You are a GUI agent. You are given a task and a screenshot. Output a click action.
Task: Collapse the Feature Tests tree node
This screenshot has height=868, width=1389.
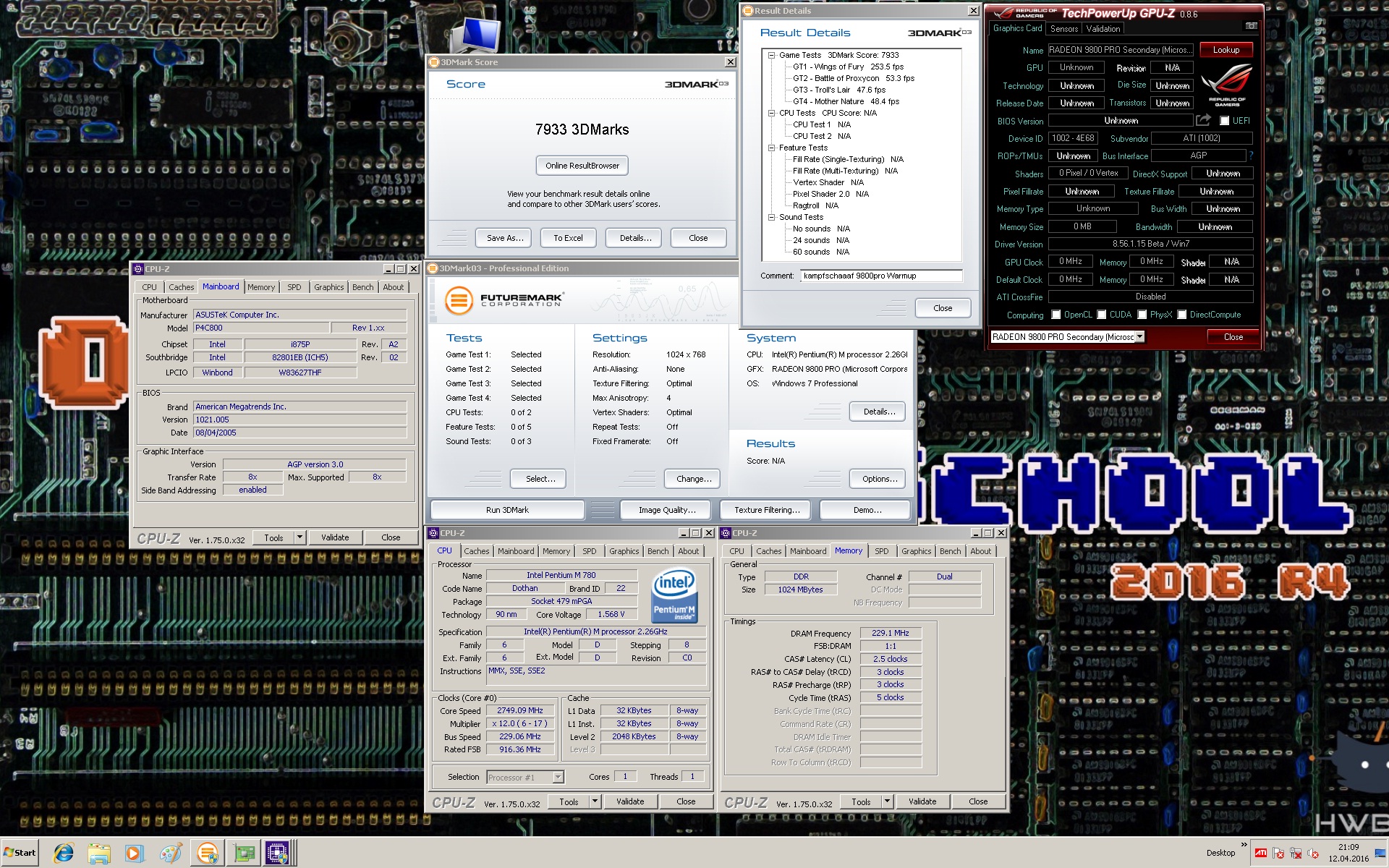(771, 148)
